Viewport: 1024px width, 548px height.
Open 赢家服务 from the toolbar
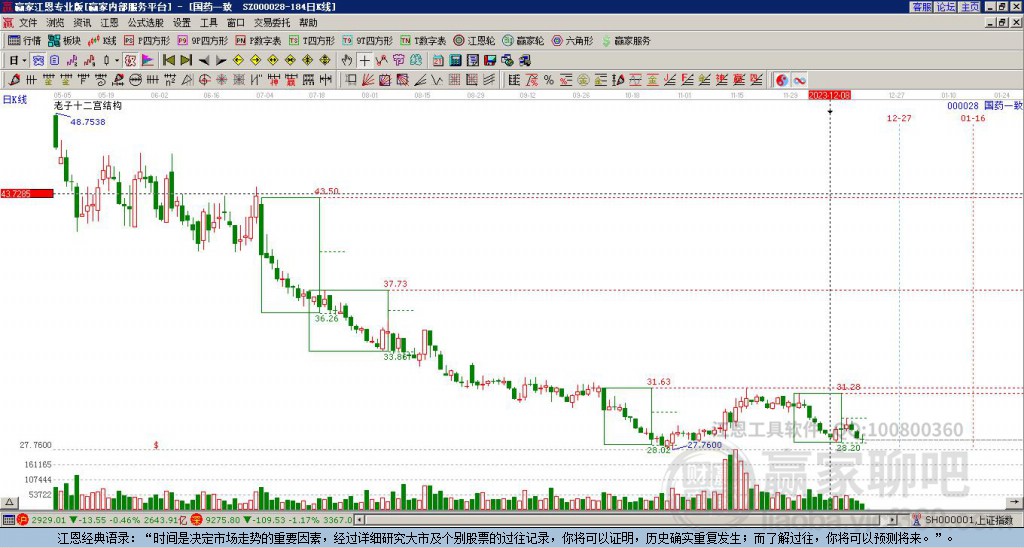[x=626, y=40]
